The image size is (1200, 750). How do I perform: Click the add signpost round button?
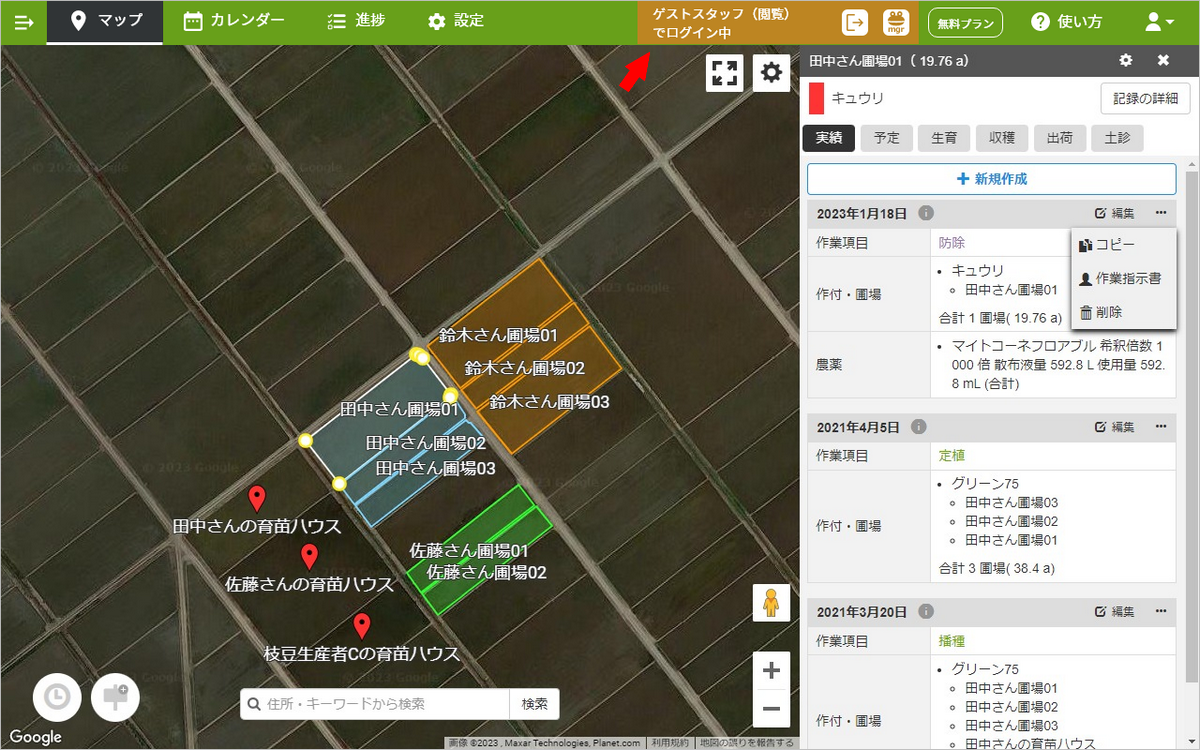[115, 697]
